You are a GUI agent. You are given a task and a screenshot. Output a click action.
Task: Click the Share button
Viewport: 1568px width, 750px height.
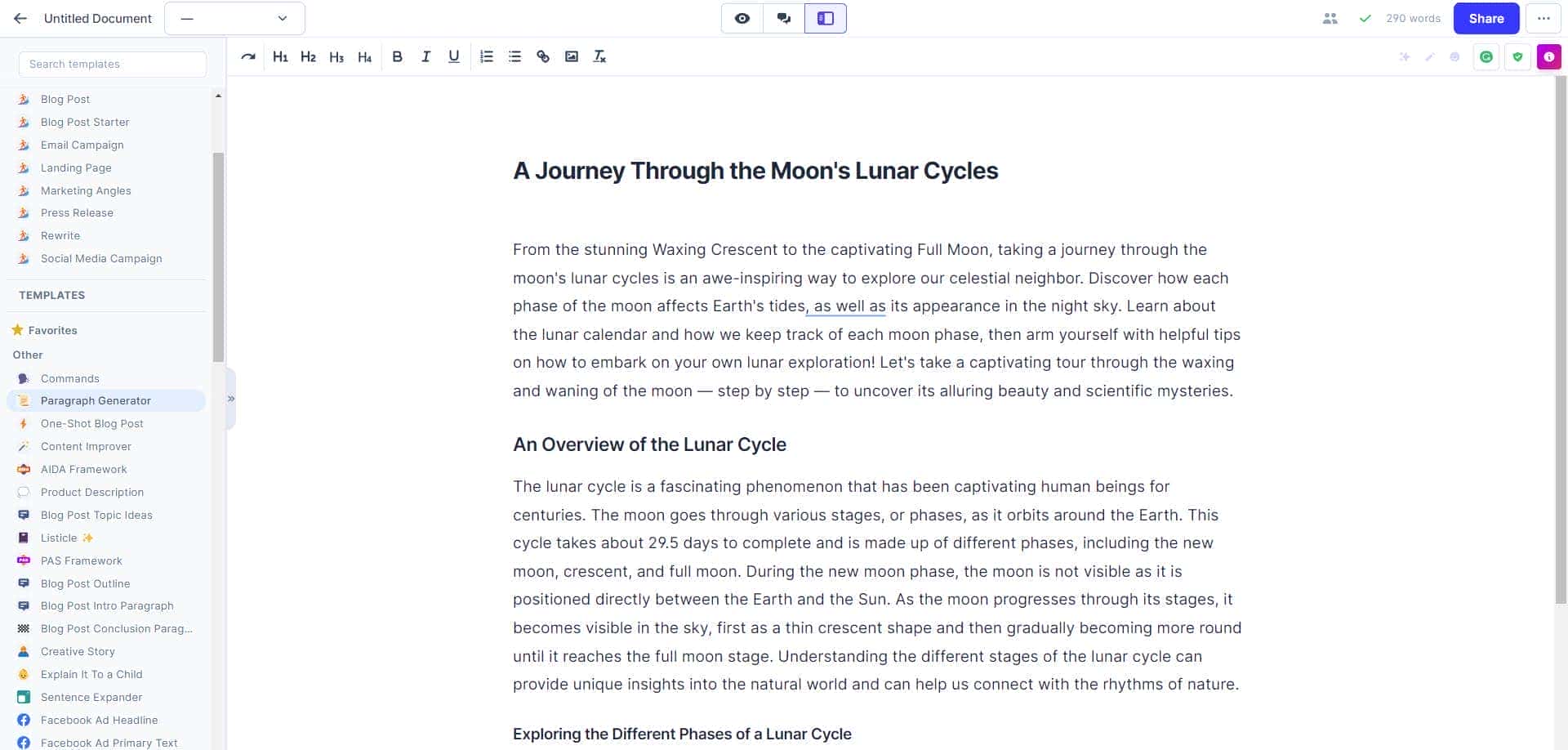pyautogui.click(x=1486, y=18)
